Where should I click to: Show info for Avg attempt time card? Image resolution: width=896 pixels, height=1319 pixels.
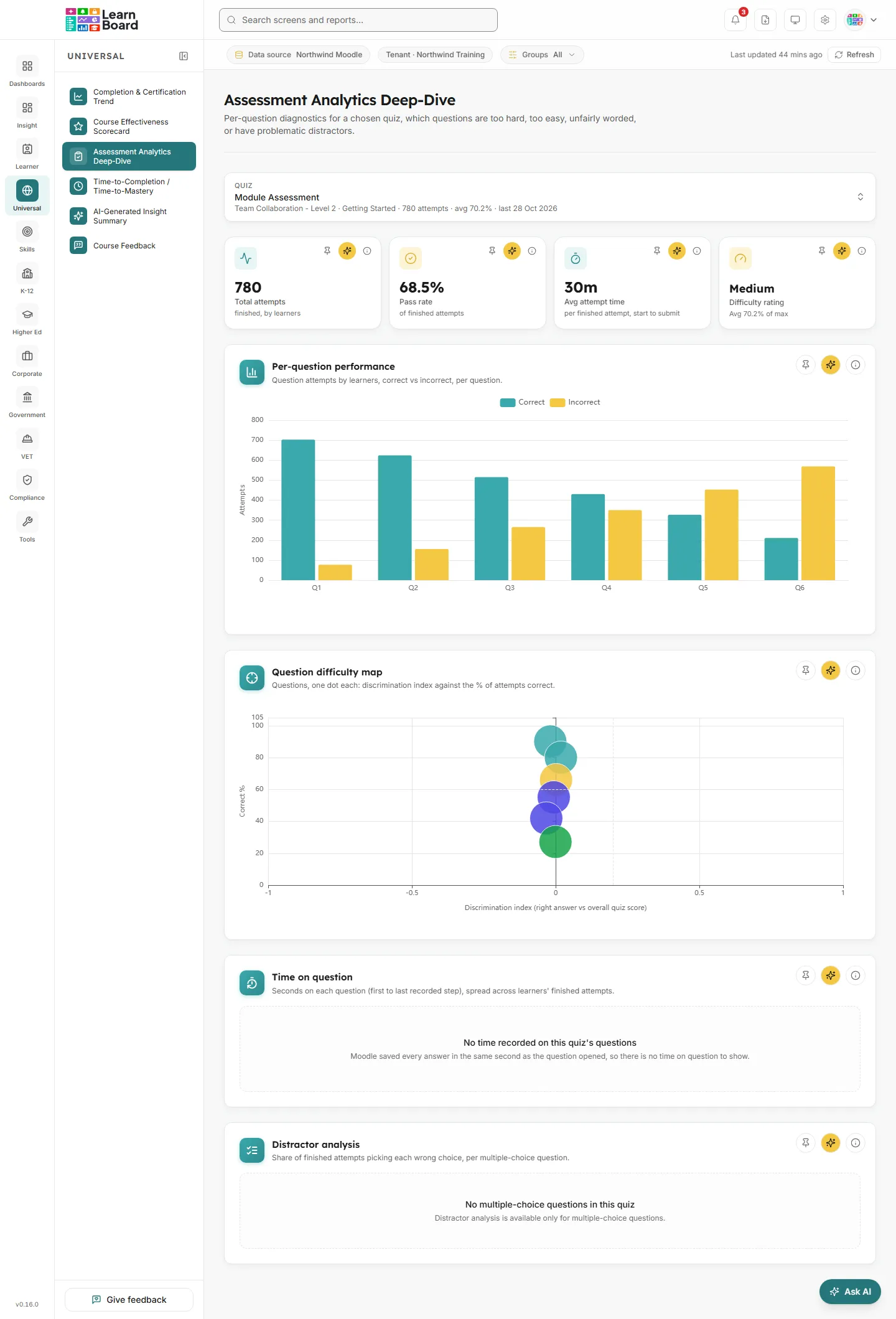[697, 251]
